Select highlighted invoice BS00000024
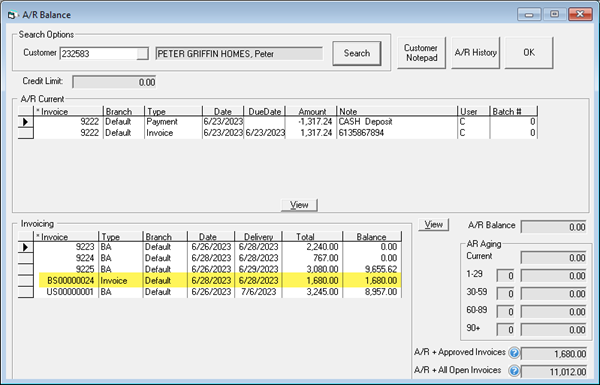 point(66,281)
